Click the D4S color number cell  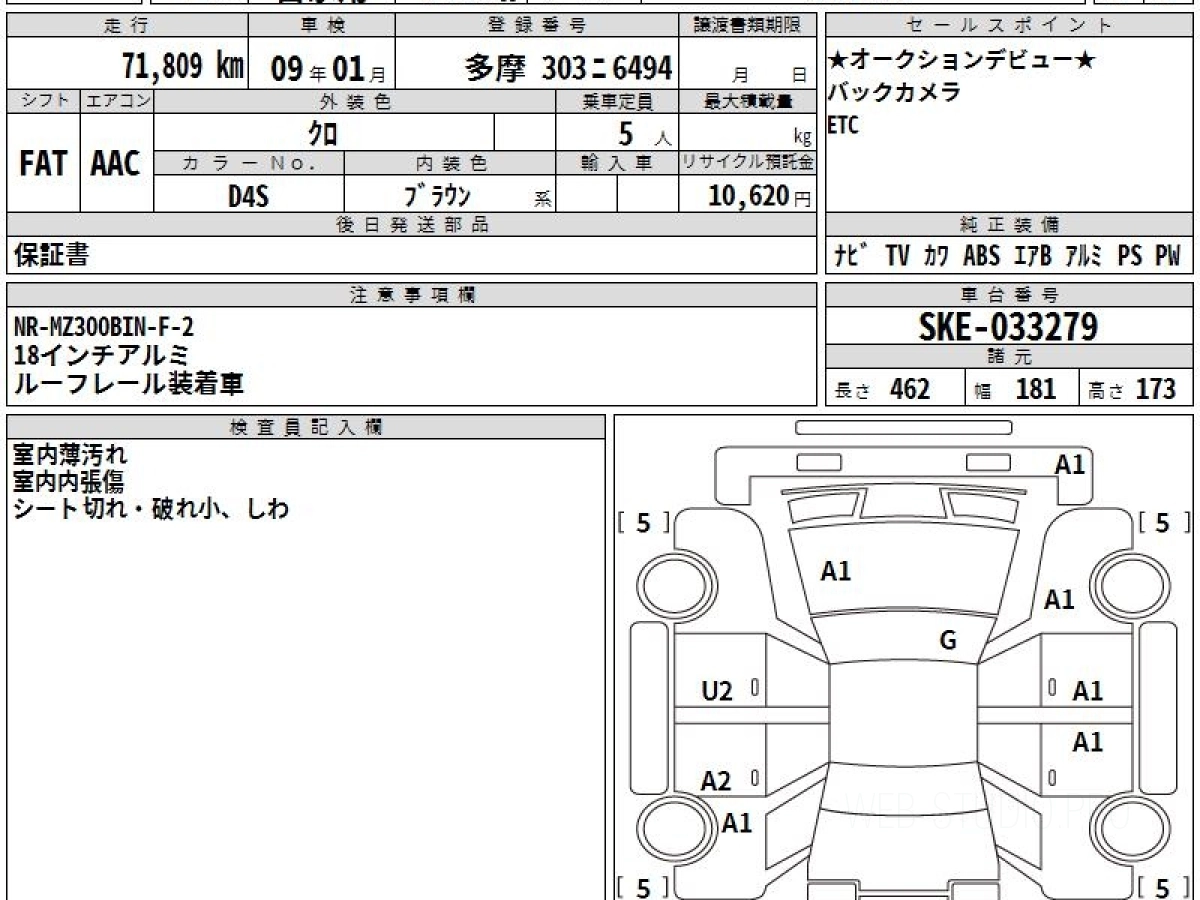coord(248,196)
